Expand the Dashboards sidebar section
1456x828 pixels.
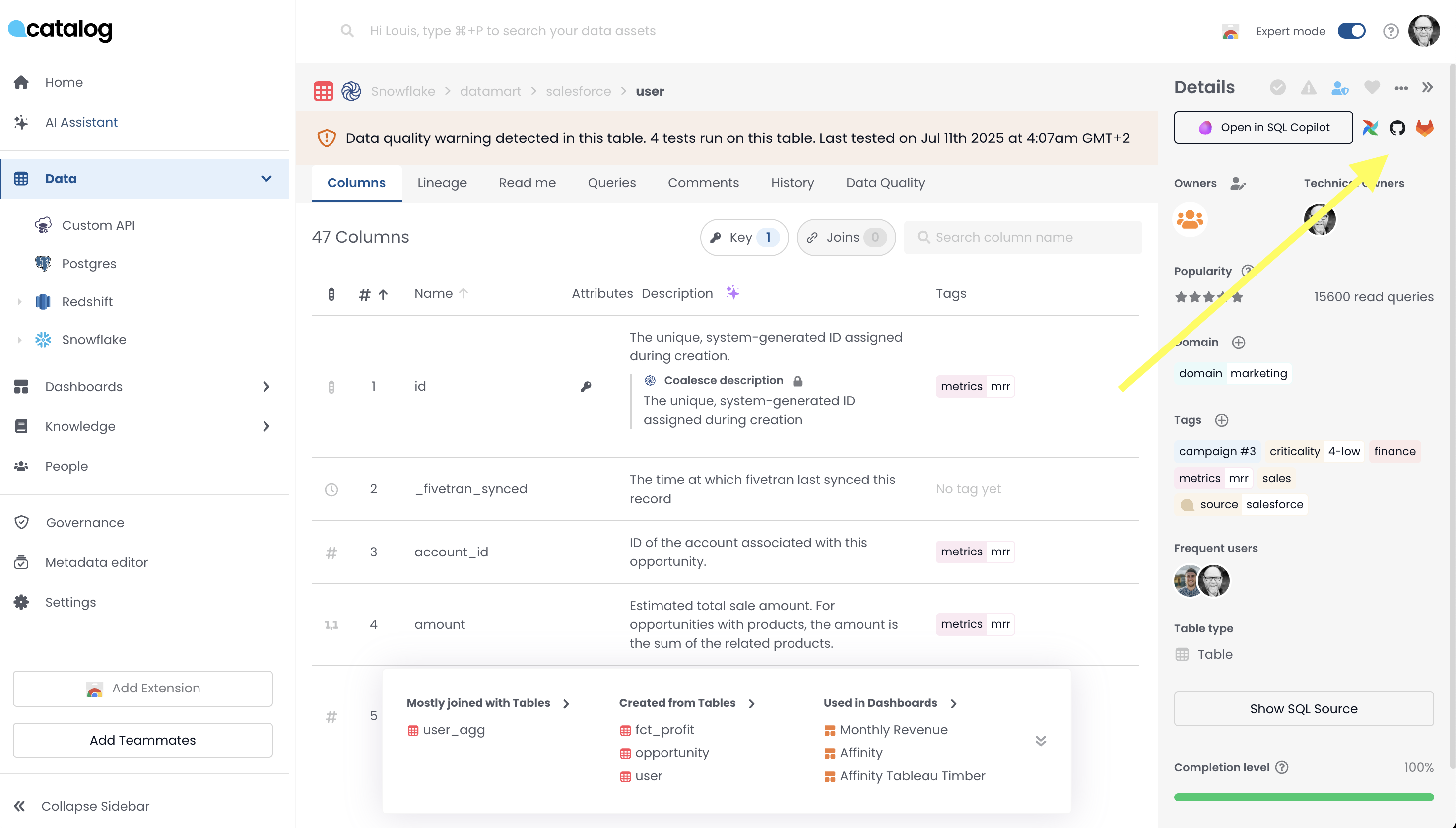(x=266, y=387)
